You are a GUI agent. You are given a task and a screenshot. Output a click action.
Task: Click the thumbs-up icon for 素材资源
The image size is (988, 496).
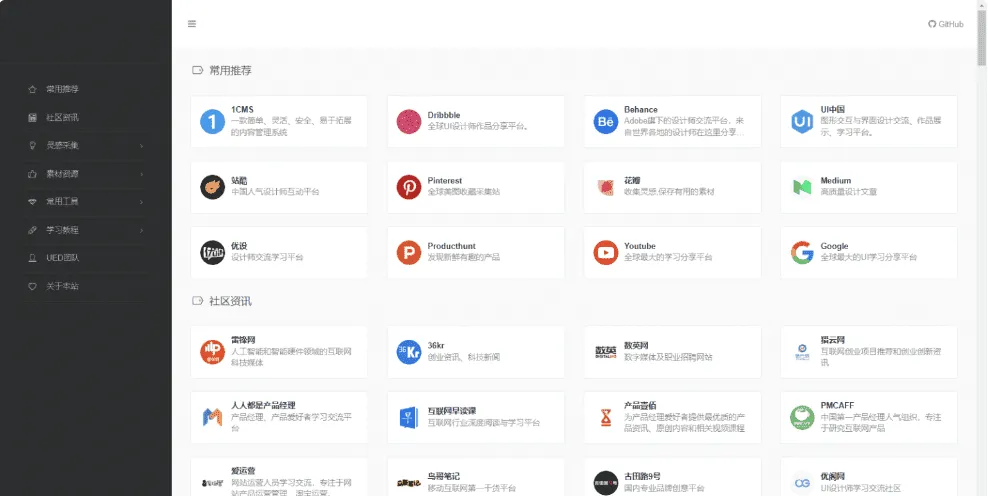tap(32, 174)
